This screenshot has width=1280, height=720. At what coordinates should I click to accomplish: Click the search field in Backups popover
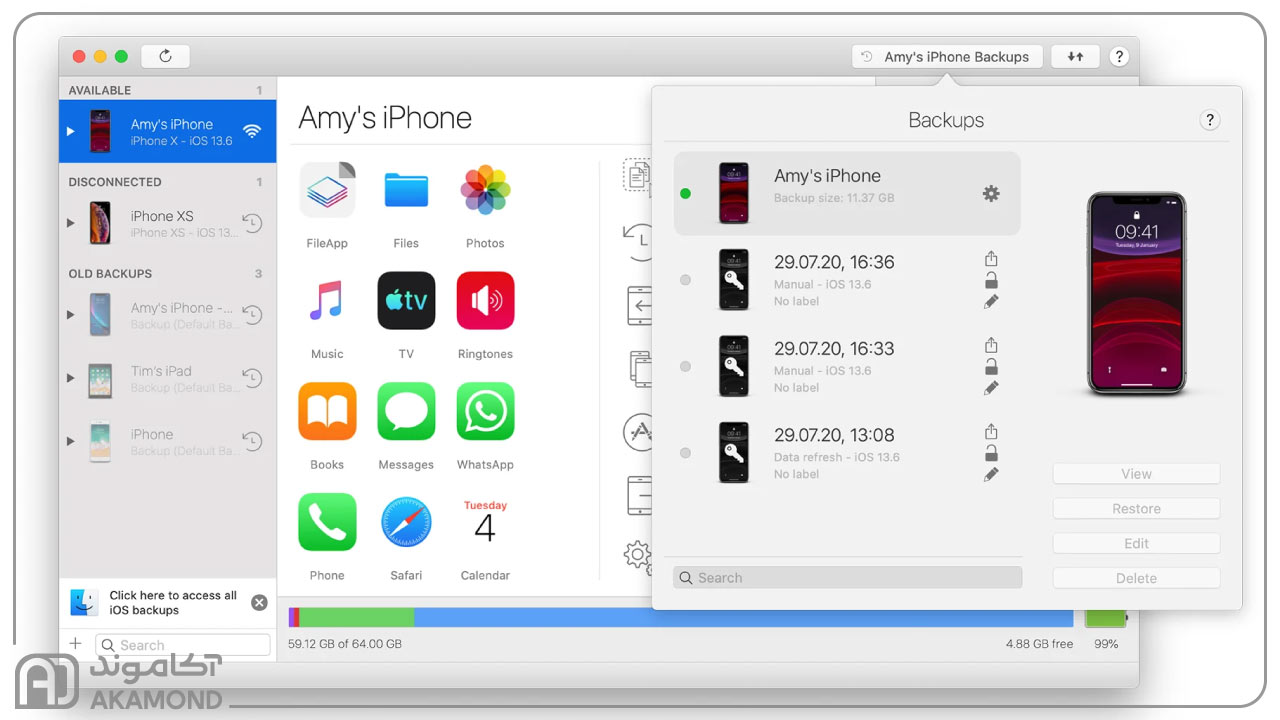pos(847,577)
